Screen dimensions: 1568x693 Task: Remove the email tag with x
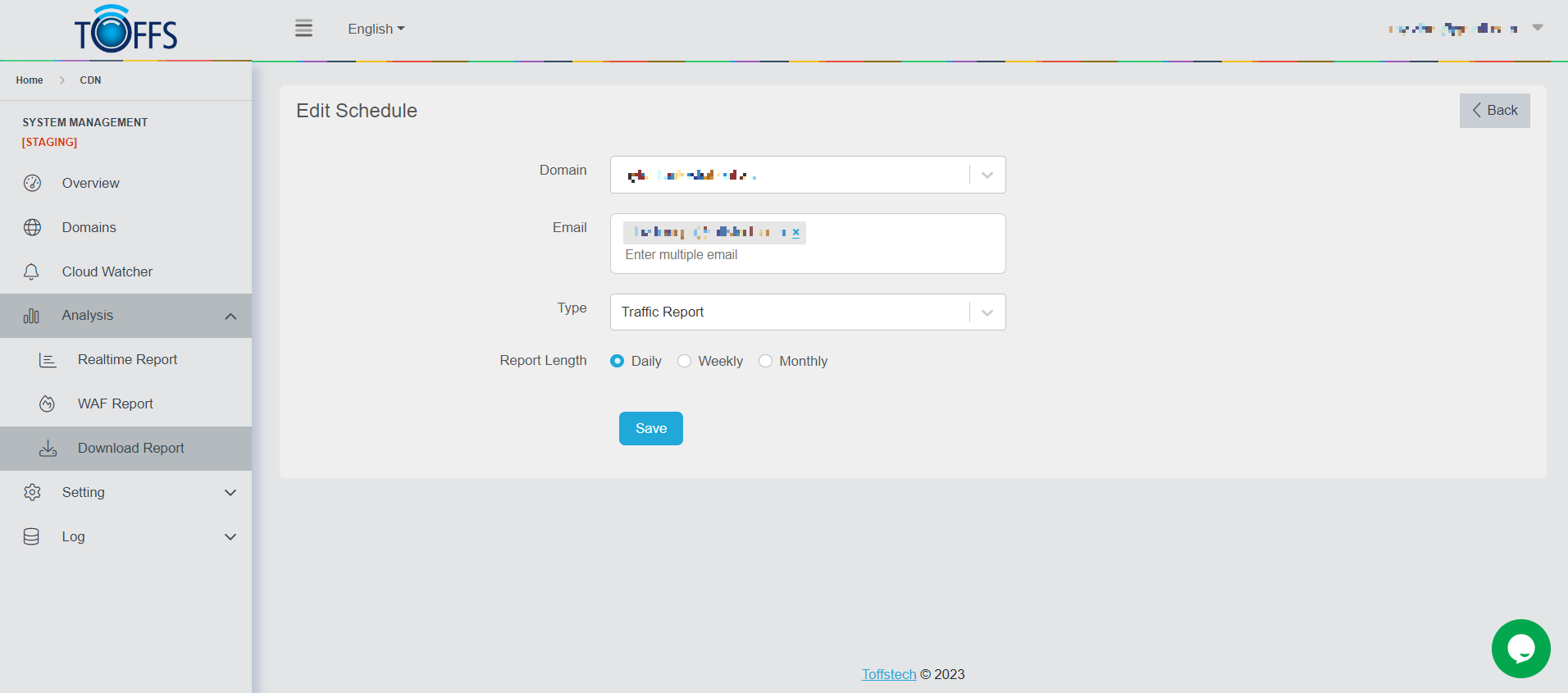click(795, 233)
